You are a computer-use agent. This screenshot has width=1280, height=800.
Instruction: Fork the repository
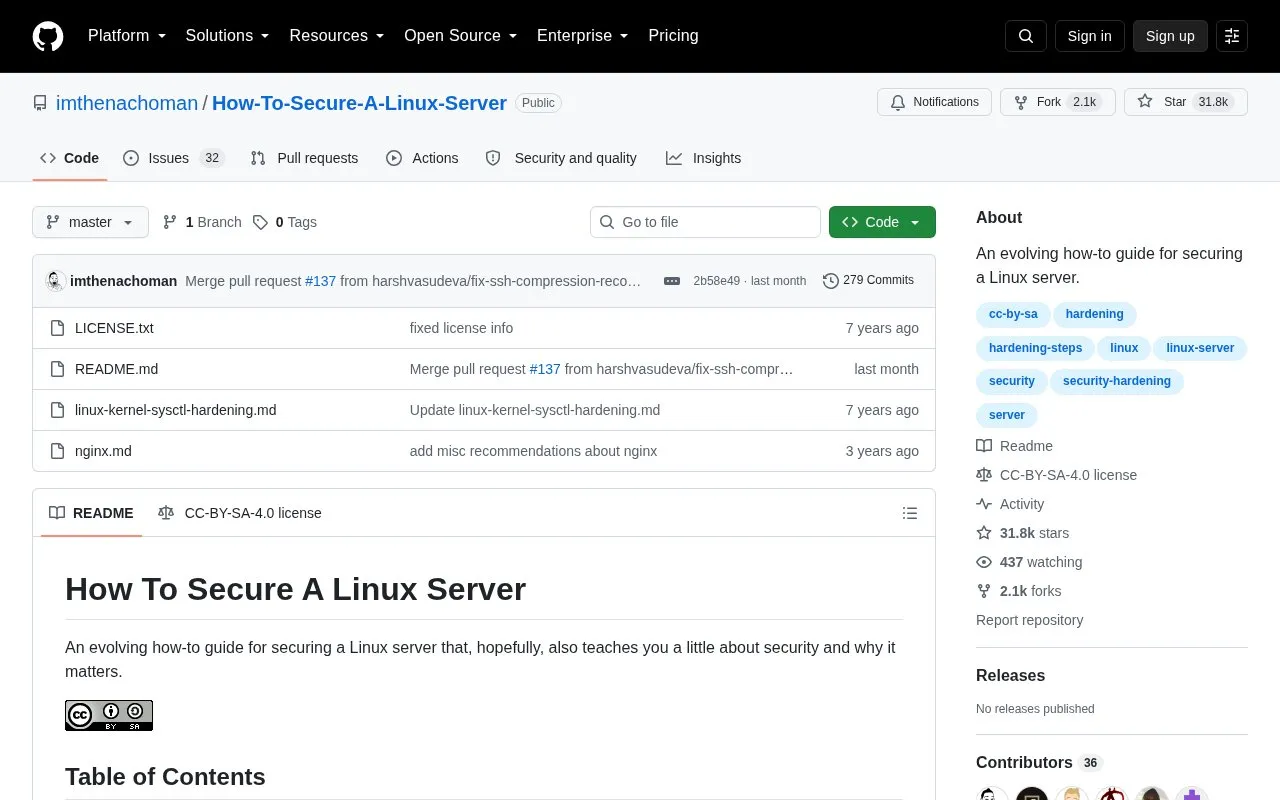[1058, 102]
